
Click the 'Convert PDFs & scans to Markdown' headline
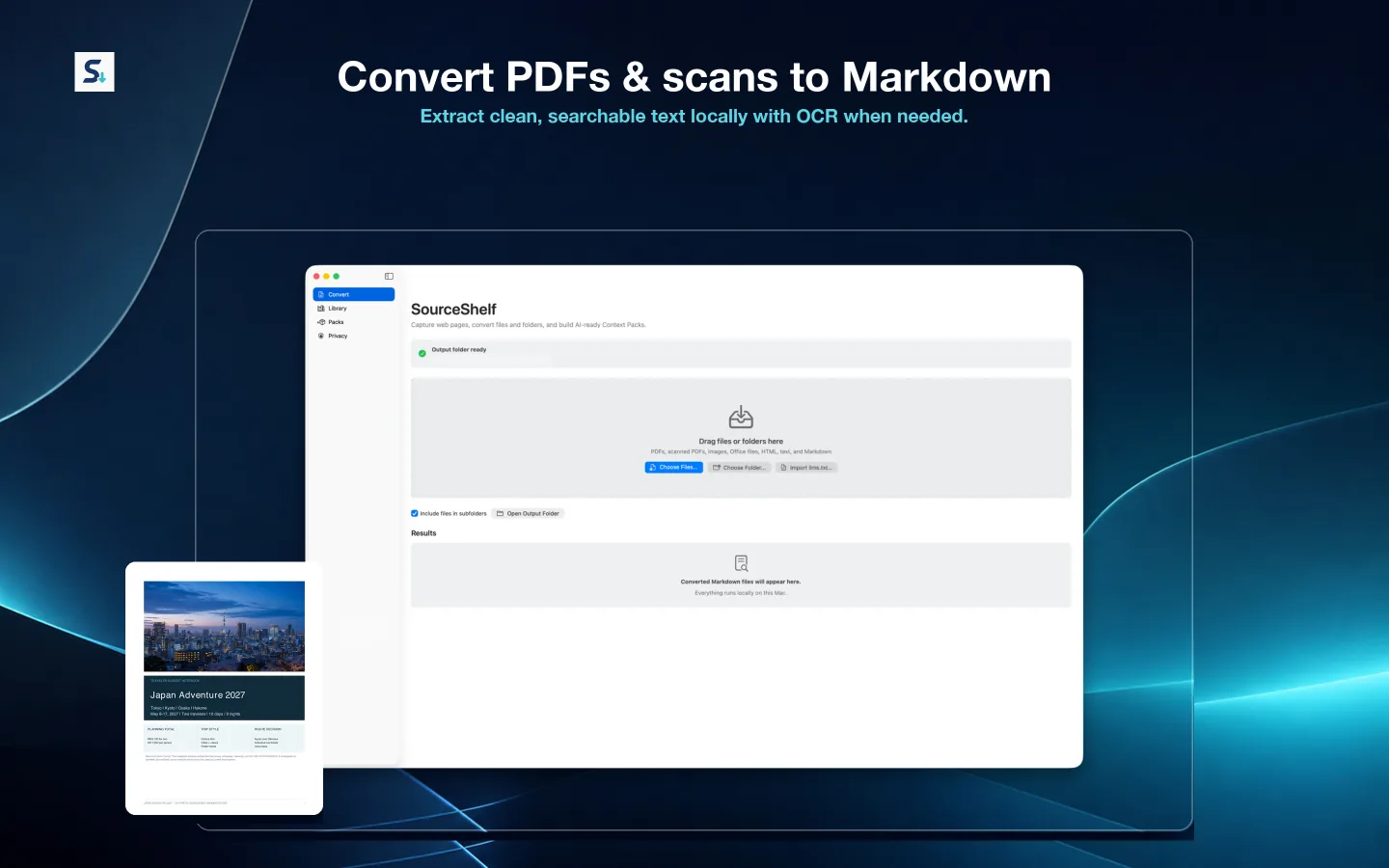click(x=694, y=77)
